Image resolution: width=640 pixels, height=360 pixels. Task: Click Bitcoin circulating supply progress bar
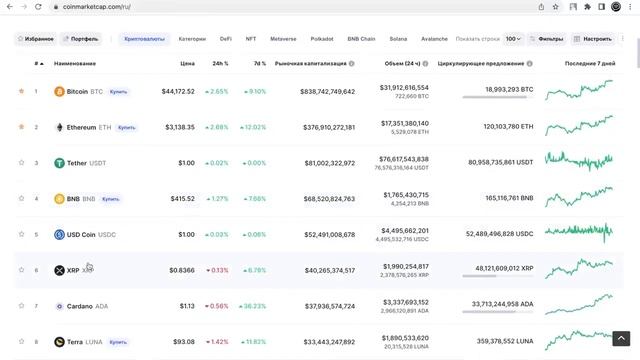click(x=498, y=97)
